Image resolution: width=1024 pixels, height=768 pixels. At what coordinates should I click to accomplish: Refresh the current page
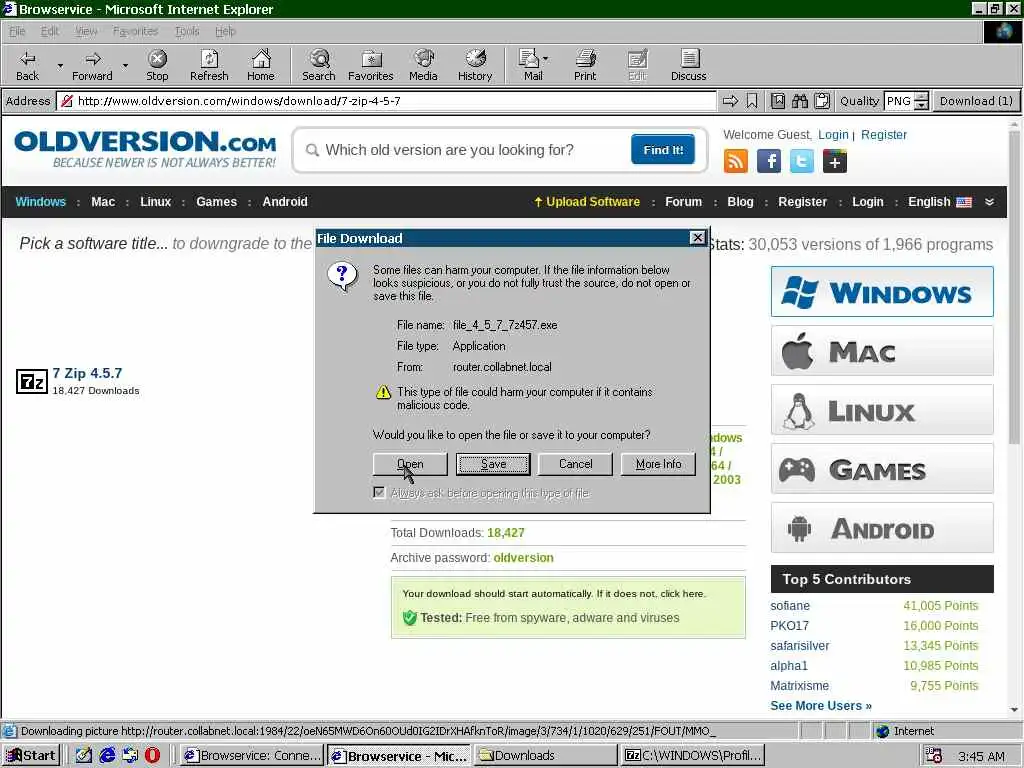[209, 65]
